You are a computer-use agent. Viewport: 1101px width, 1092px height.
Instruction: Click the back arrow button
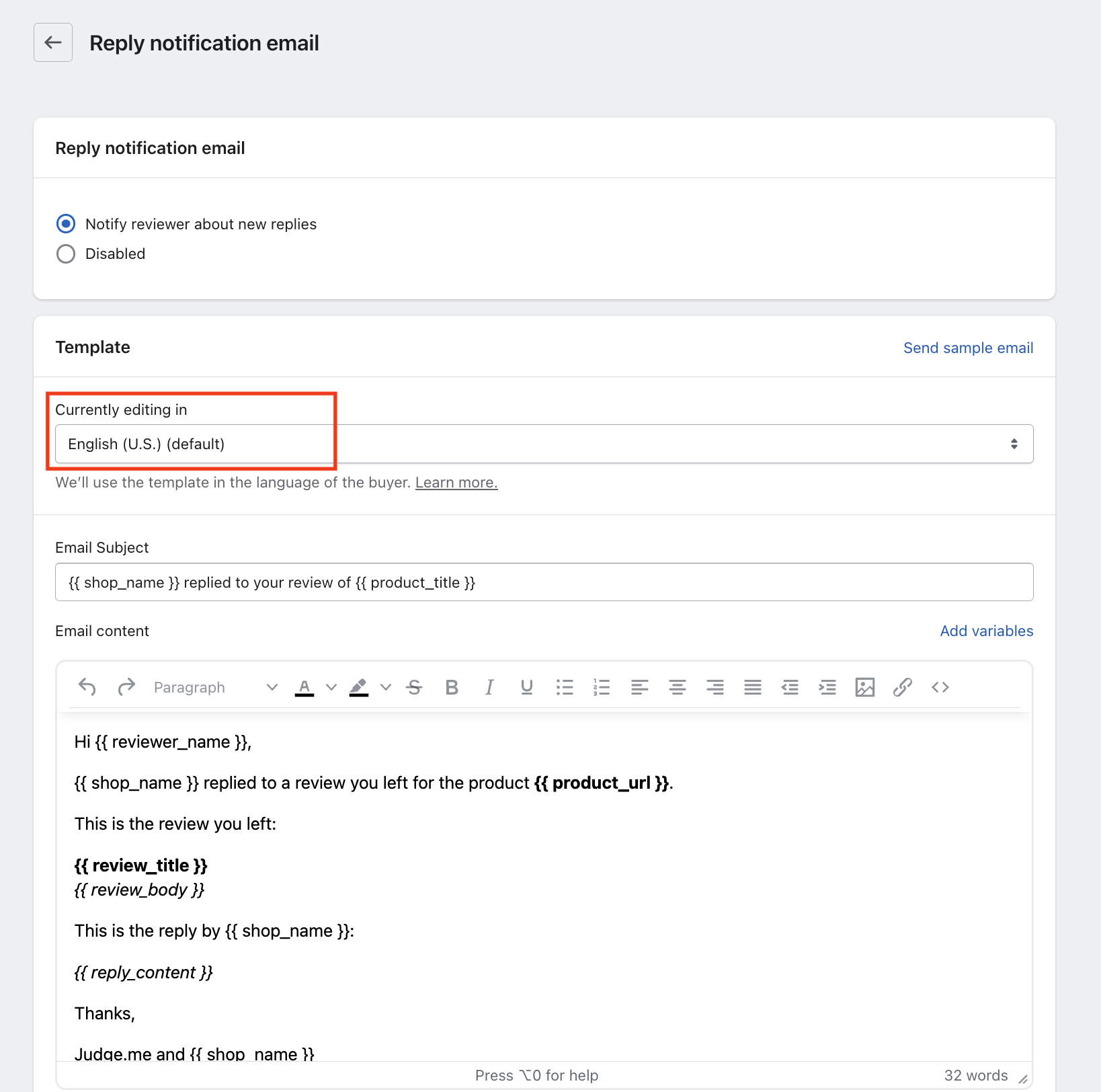click(x=53, y=42)
